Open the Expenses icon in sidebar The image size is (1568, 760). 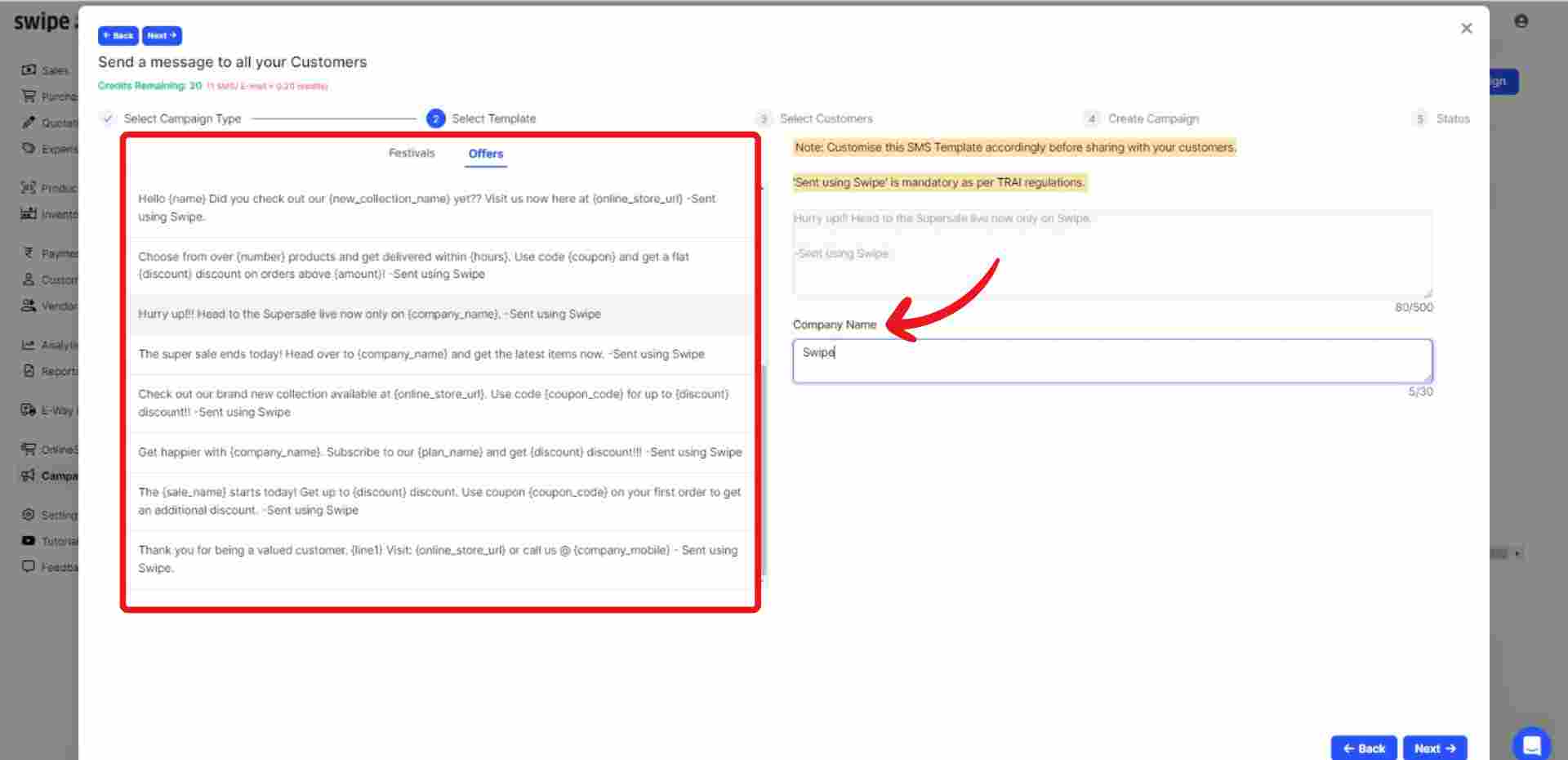pos(29,149)
